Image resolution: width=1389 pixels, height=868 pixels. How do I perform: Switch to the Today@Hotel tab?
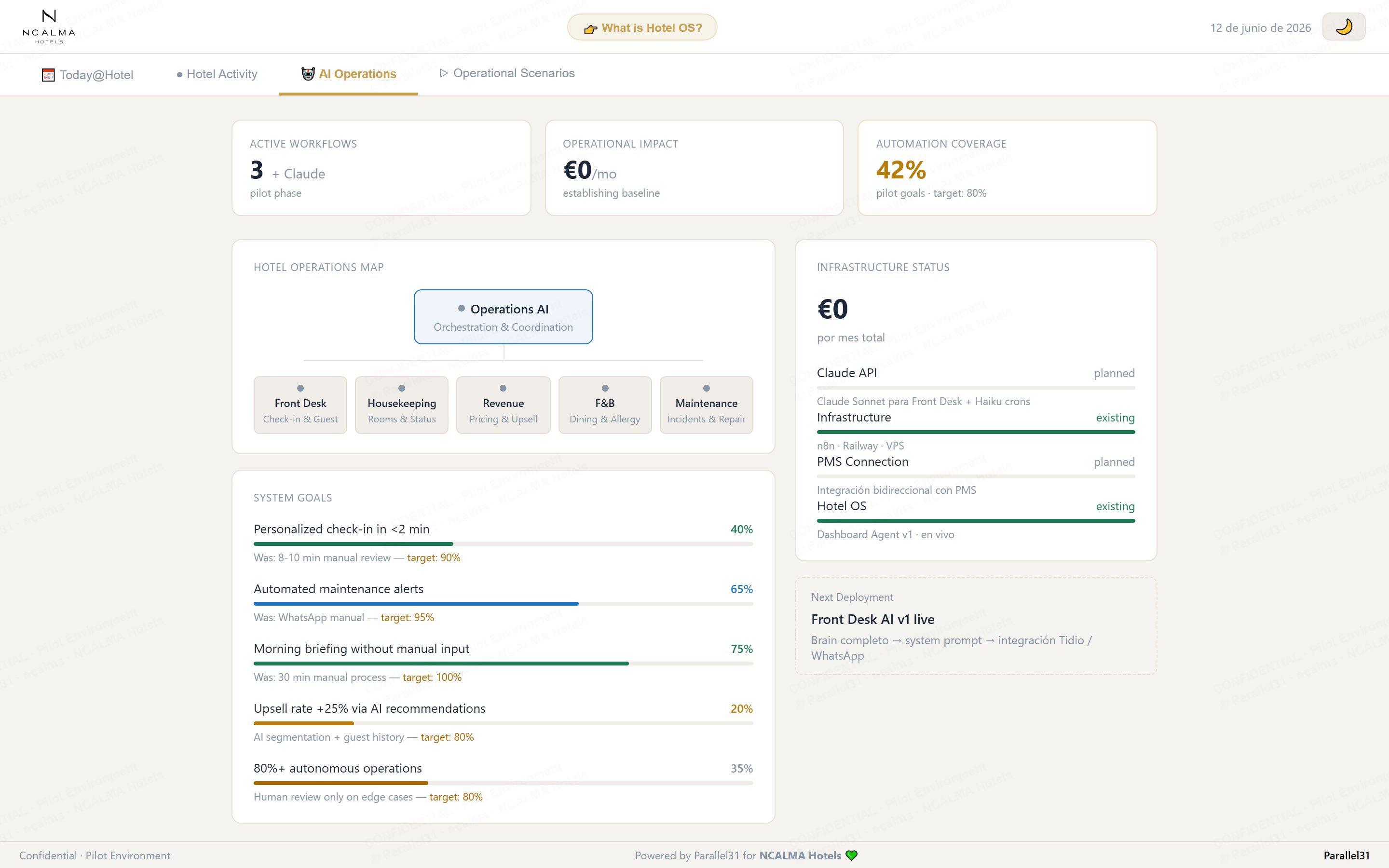[x=87, y=75]
